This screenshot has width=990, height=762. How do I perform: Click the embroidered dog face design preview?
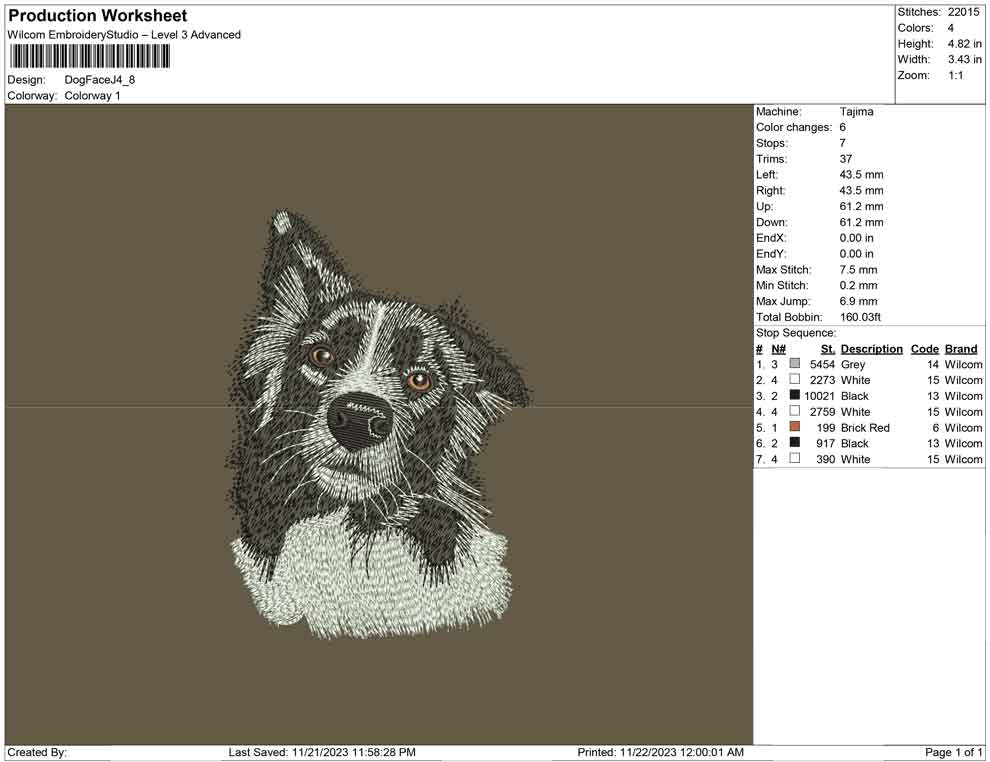point(379,424)
